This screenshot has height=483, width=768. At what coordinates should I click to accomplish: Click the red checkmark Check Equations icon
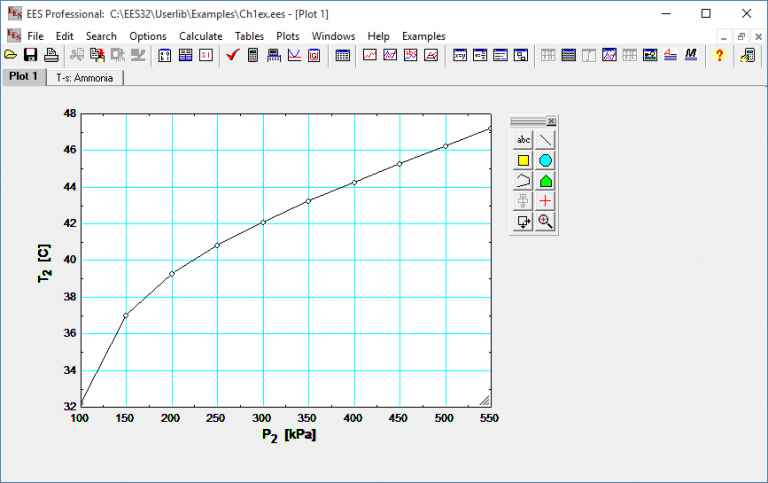click(232, 56)
